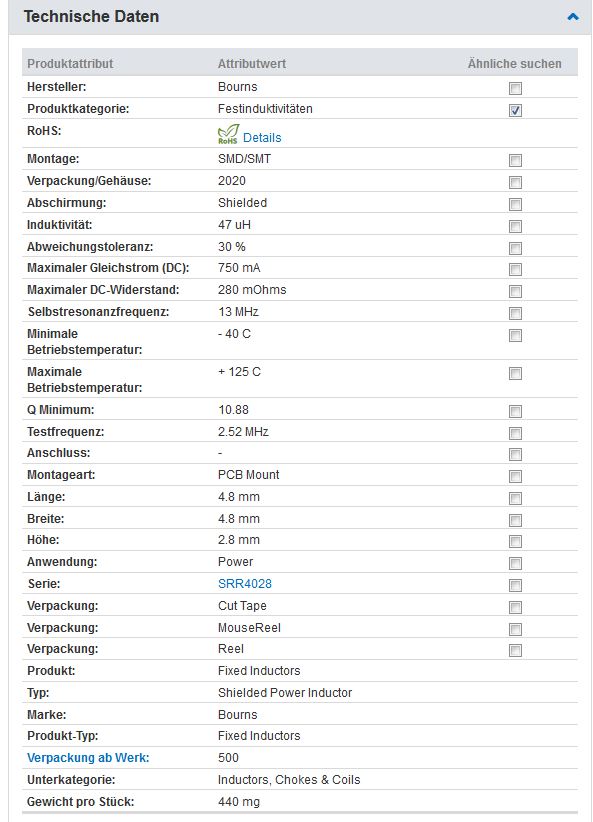Click the Verpackung ab Werk link
This screenshot has width=593, height=822.
pos(88,758)
